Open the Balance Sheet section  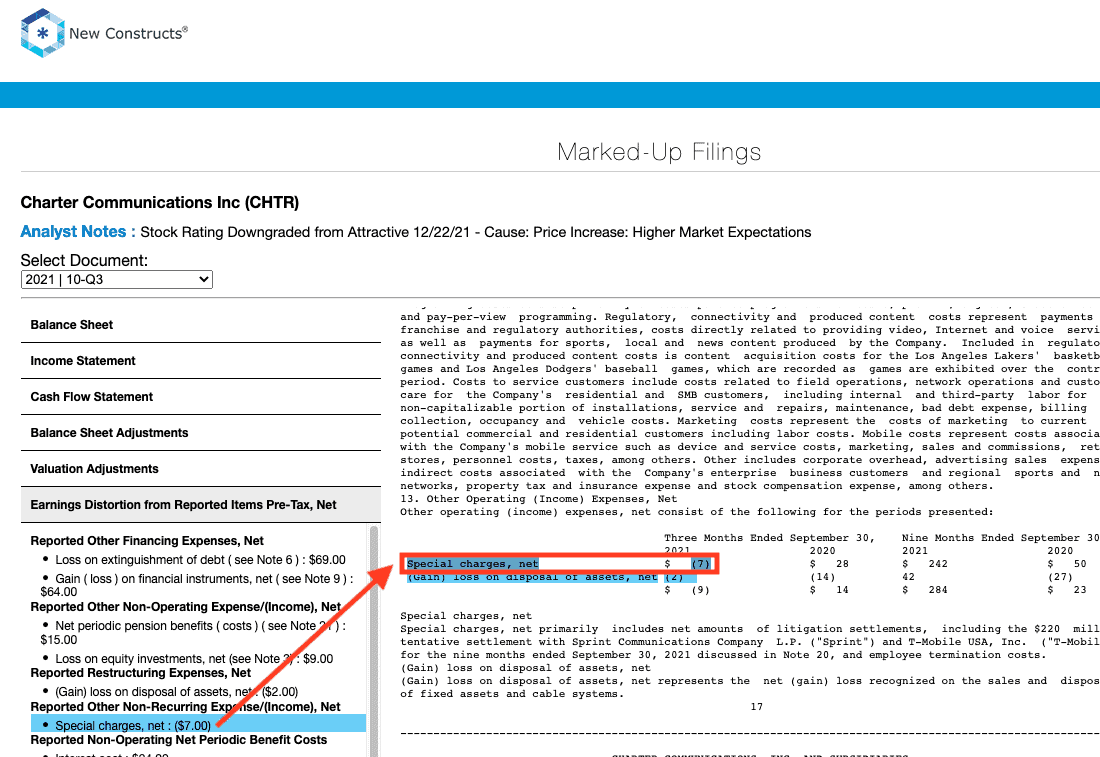pyautogui.click(x=201, y=325)
